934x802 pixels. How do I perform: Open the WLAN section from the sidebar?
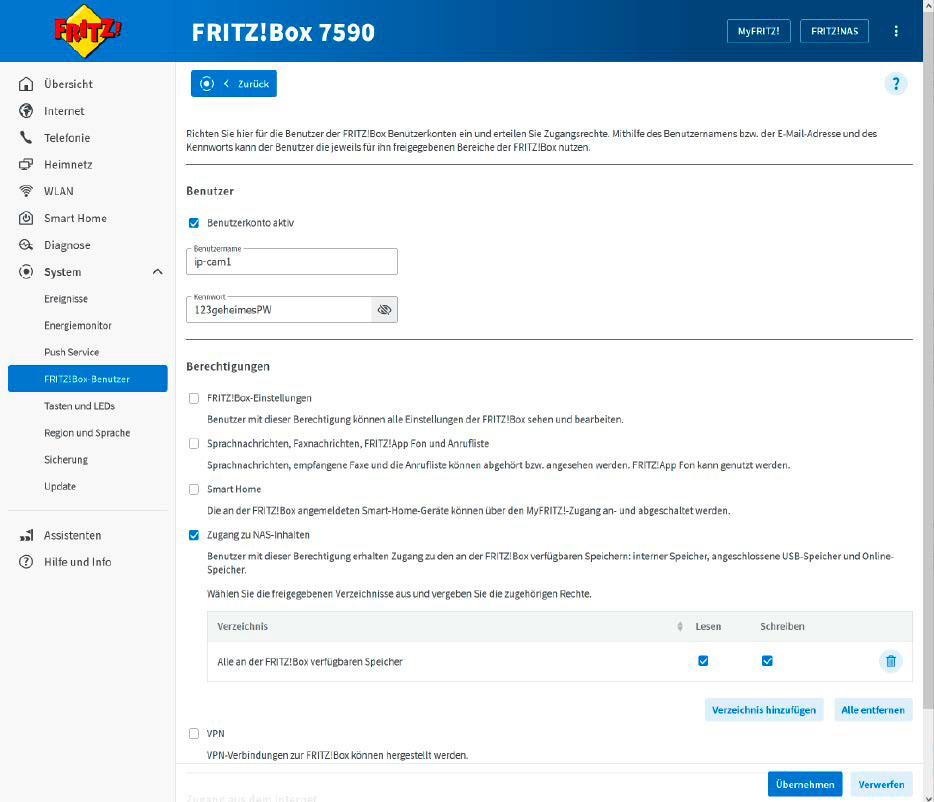24,191
